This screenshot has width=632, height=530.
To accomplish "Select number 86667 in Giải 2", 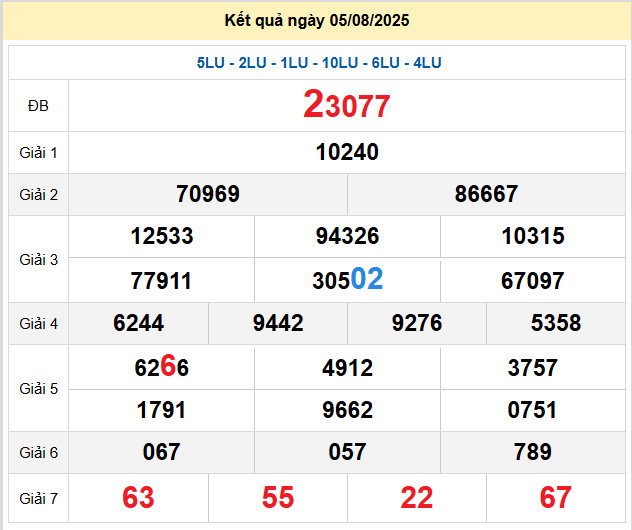I will click(x=486, y=194).
